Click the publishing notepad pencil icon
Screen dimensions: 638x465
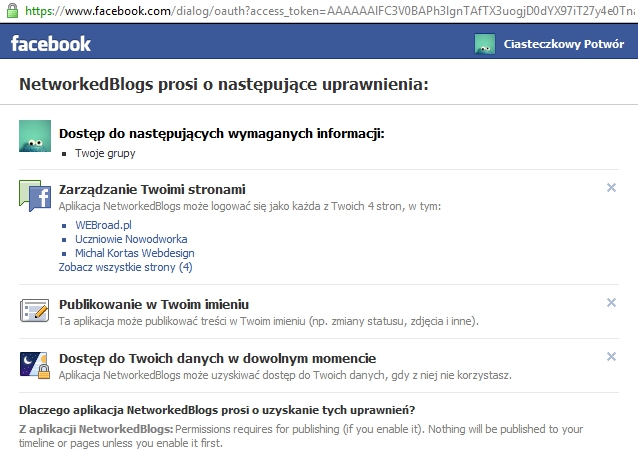tap(35, 310)
